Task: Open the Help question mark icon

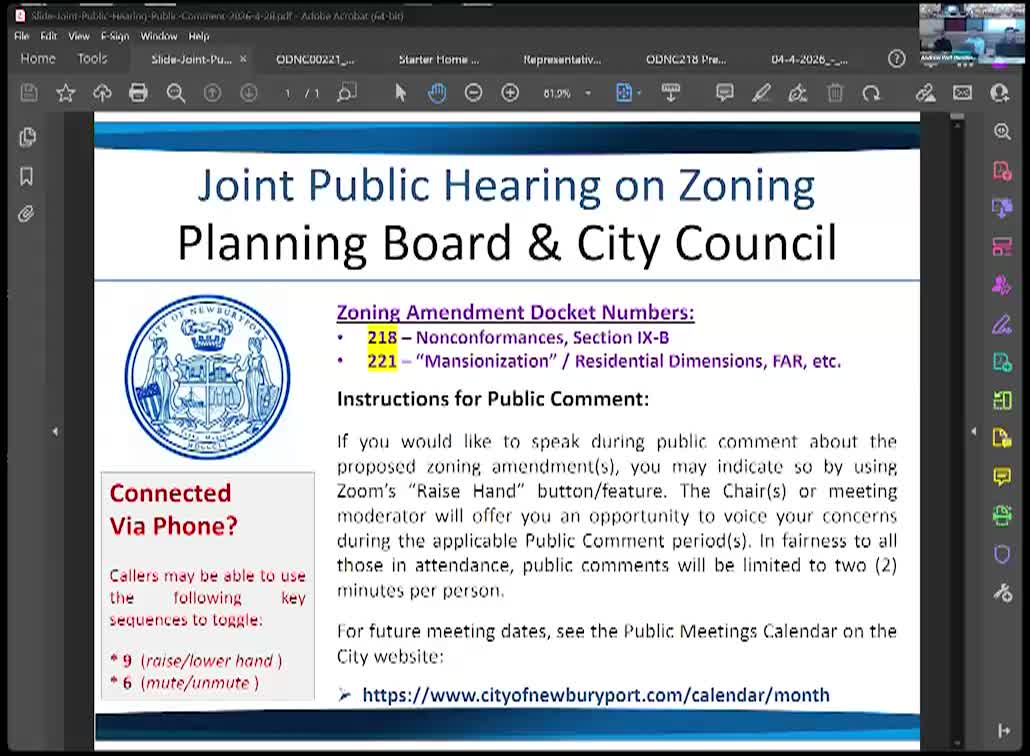Action: tap(897, 59)
